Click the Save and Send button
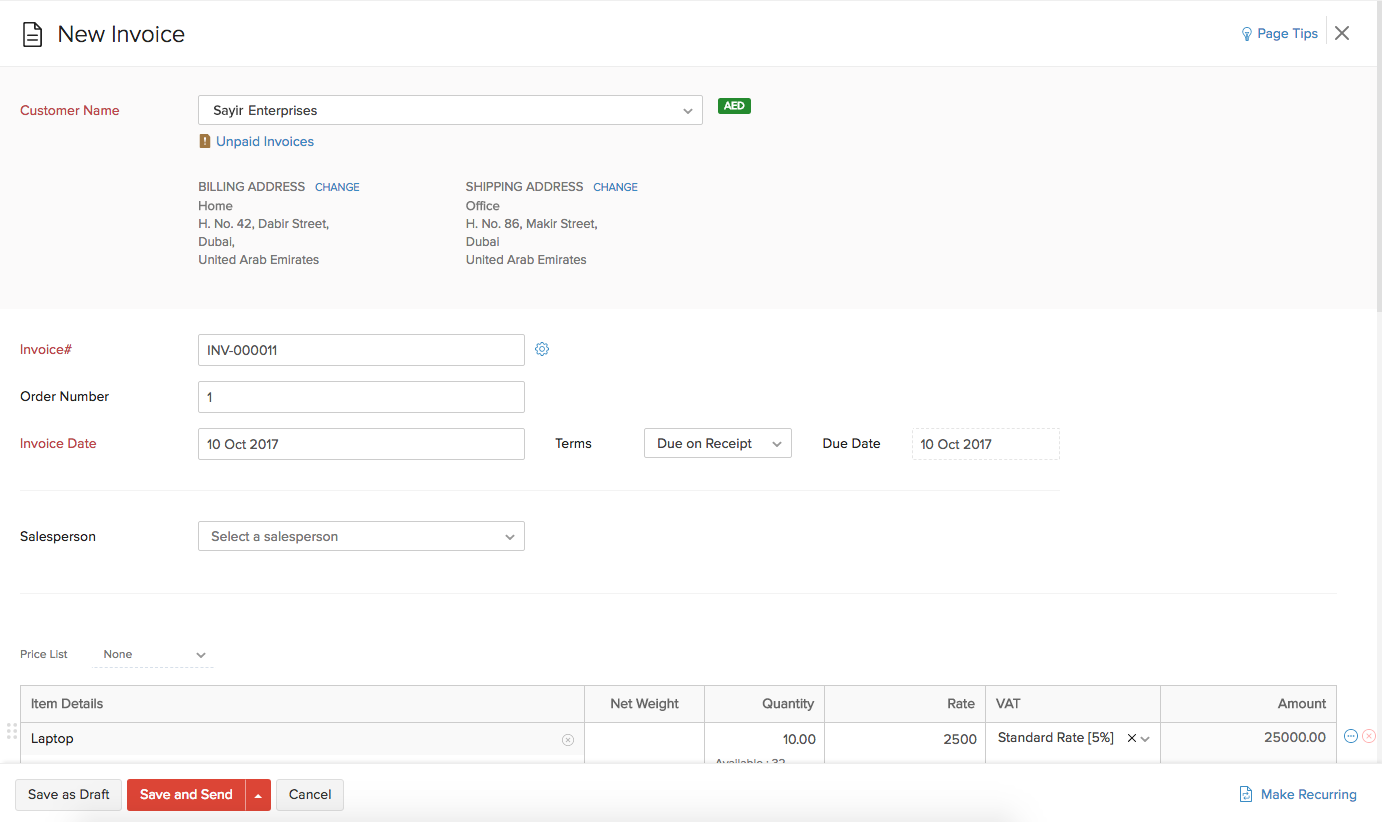 coord(186,794)
